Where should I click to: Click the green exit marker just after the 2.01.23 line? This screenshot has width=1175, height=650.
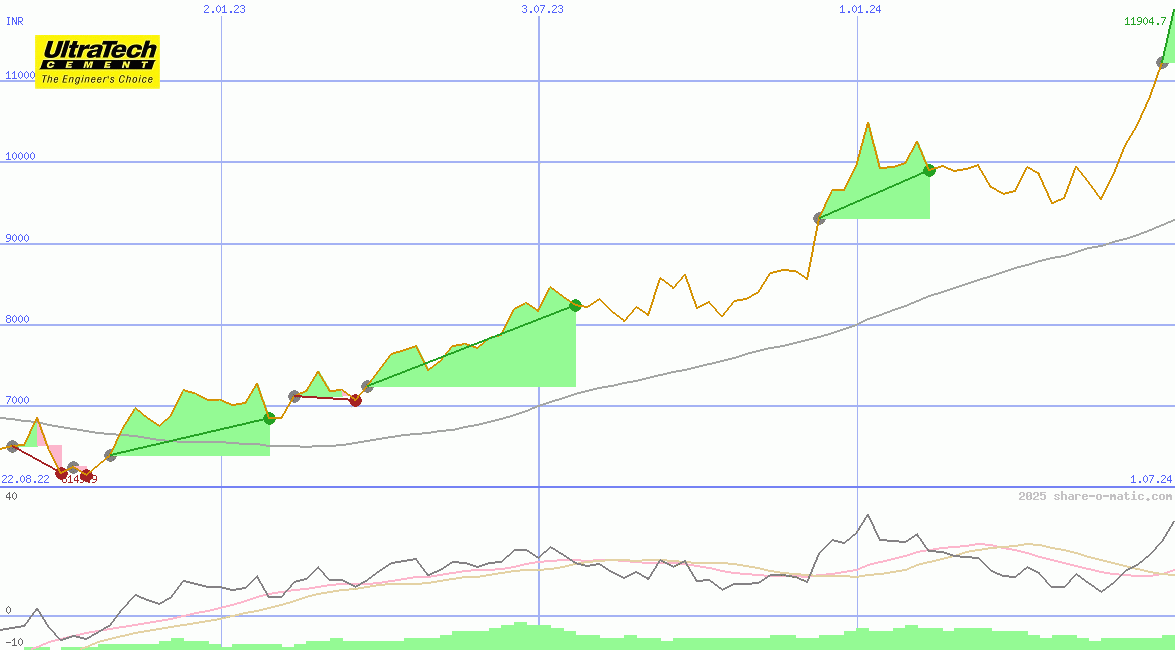[x=270, y=418]
